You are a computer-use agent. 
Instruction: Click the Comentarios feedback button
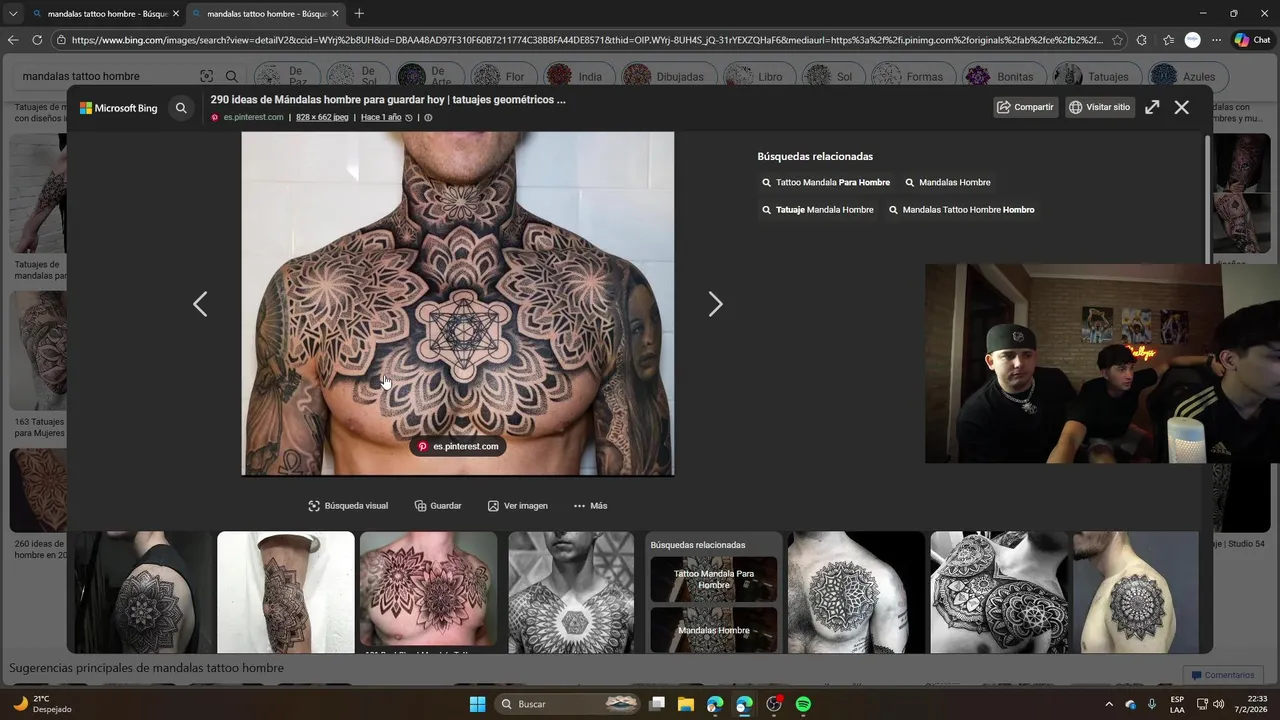pos(1221,675)
